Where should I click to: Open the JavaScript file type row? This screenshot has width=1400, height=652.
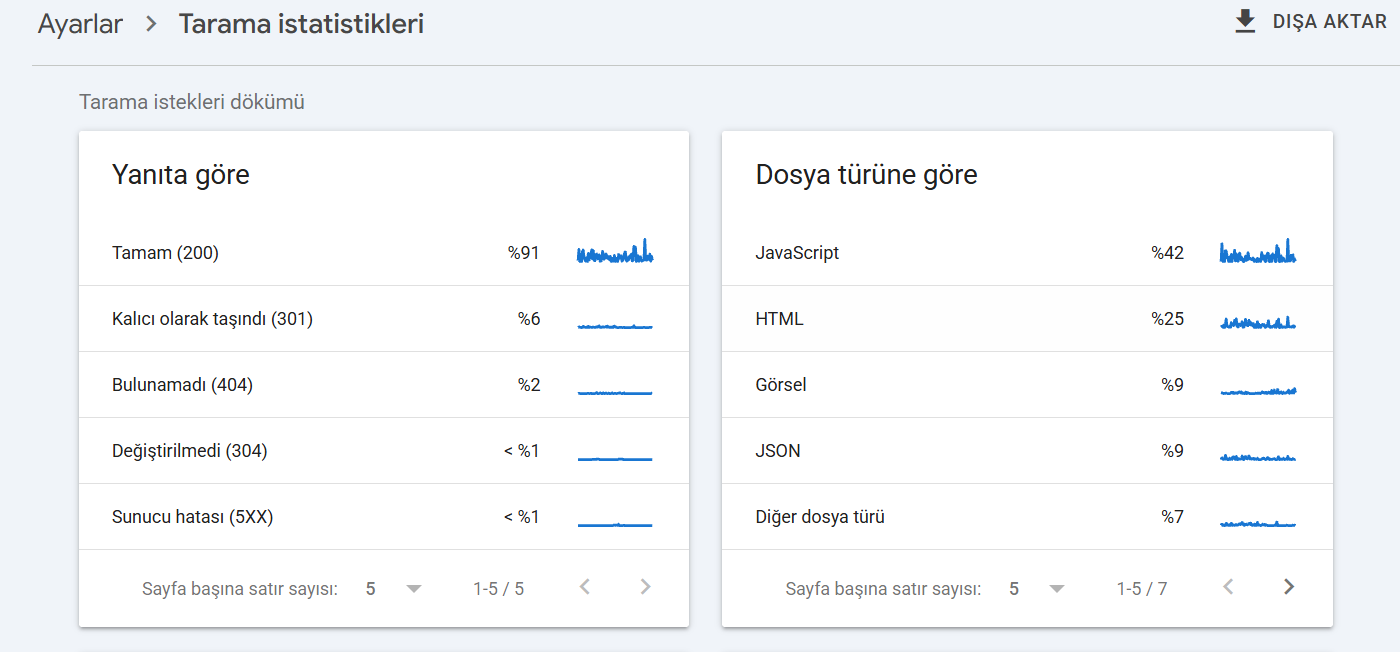tap(1027, 253)
